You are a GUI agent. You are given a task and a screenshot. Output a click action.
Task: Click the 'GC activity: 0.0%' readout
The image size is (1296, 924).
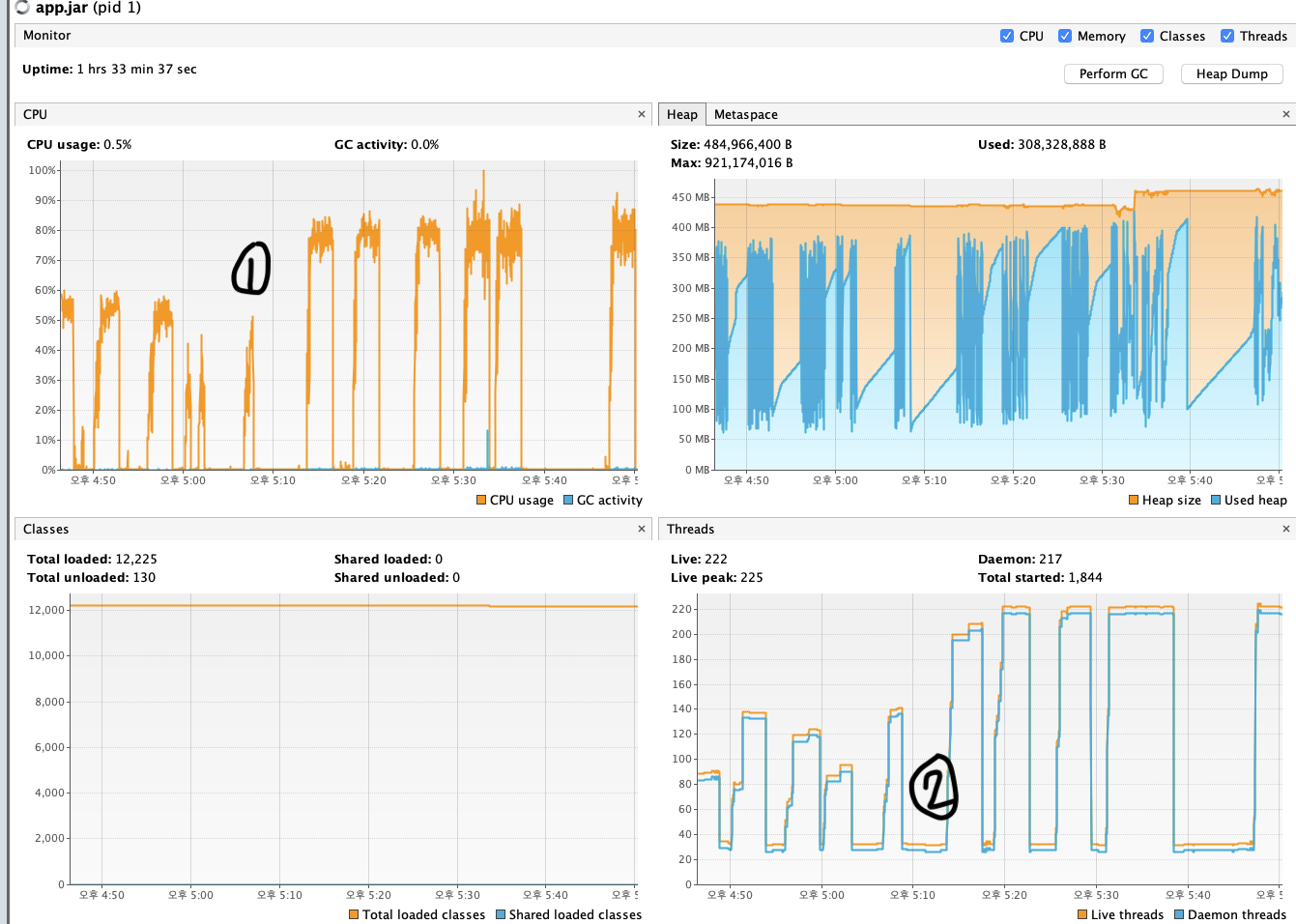387,145
